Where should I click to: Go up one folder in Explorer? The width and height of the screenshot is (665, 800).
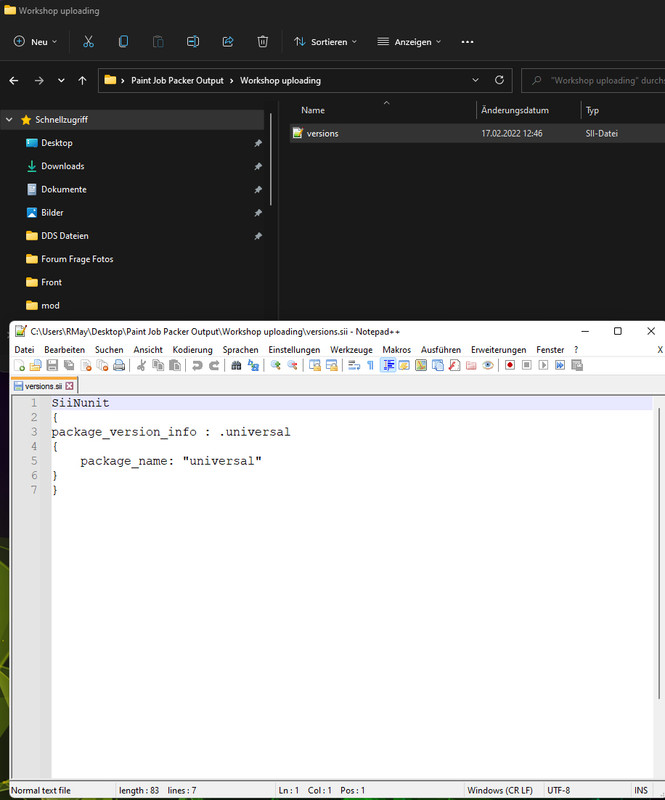coord(82,81)
